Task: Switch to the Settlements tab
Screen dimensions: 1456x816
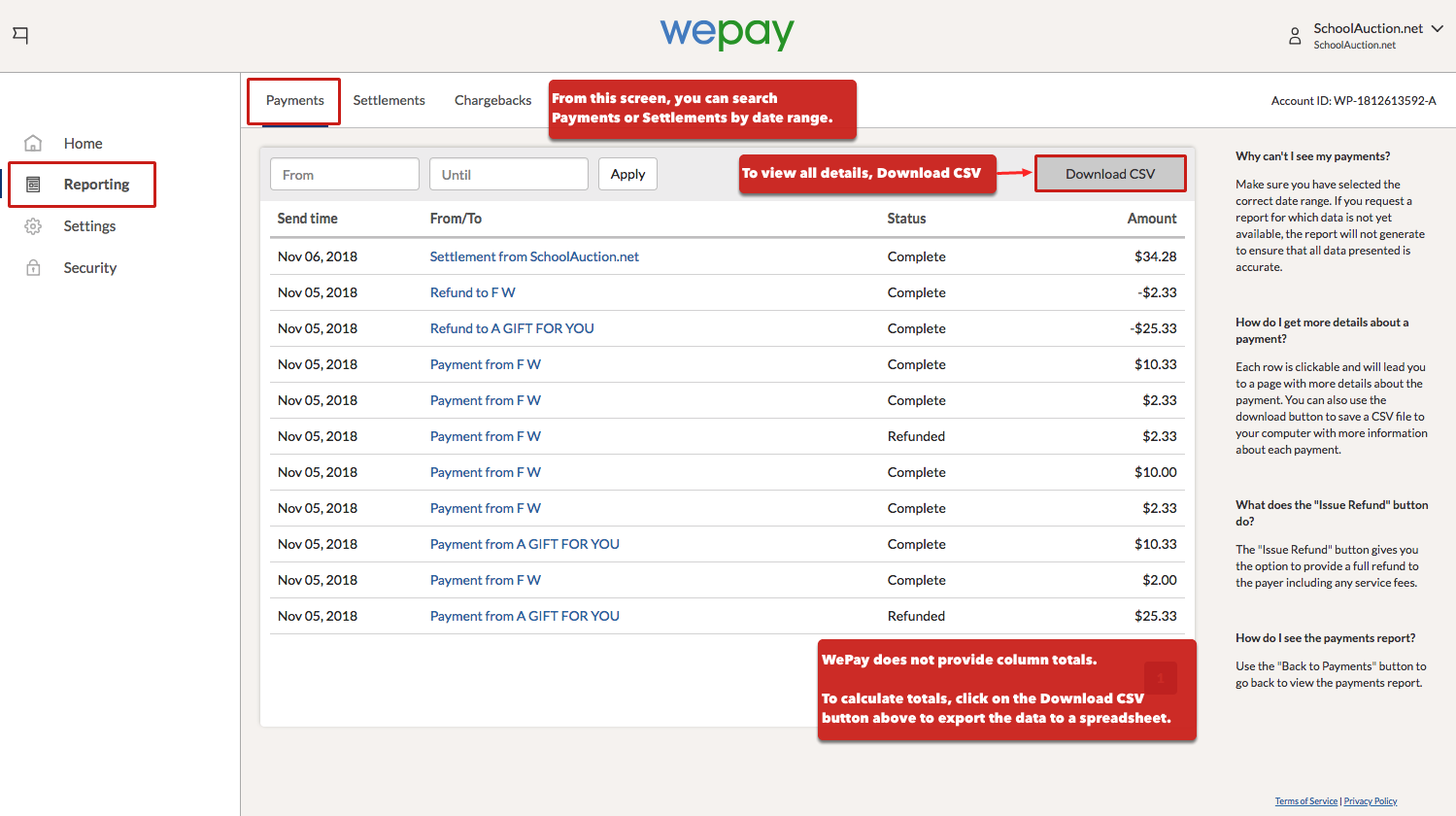Action: (x=389, y=100)
